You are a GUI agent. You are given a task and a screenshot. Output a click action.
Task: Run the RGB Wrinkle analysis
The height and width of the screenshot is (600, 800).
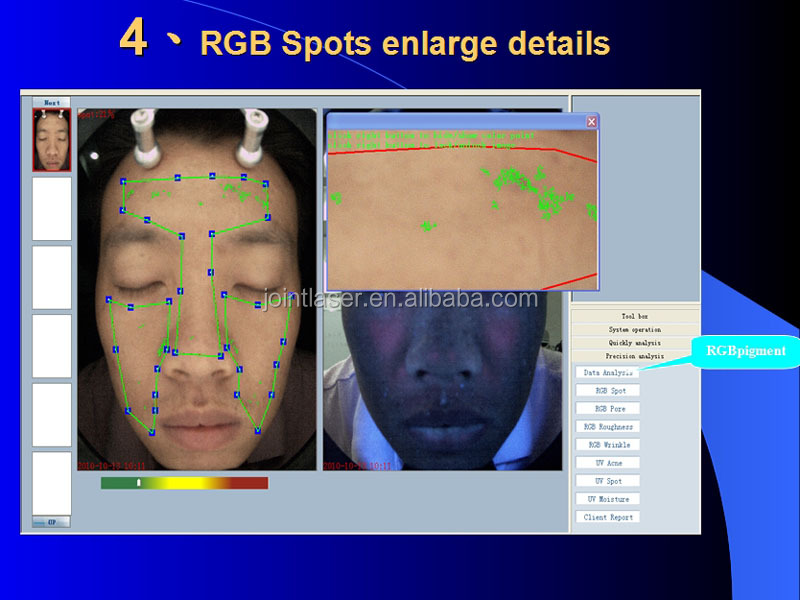pyautogui.click(x=608, y=445)
